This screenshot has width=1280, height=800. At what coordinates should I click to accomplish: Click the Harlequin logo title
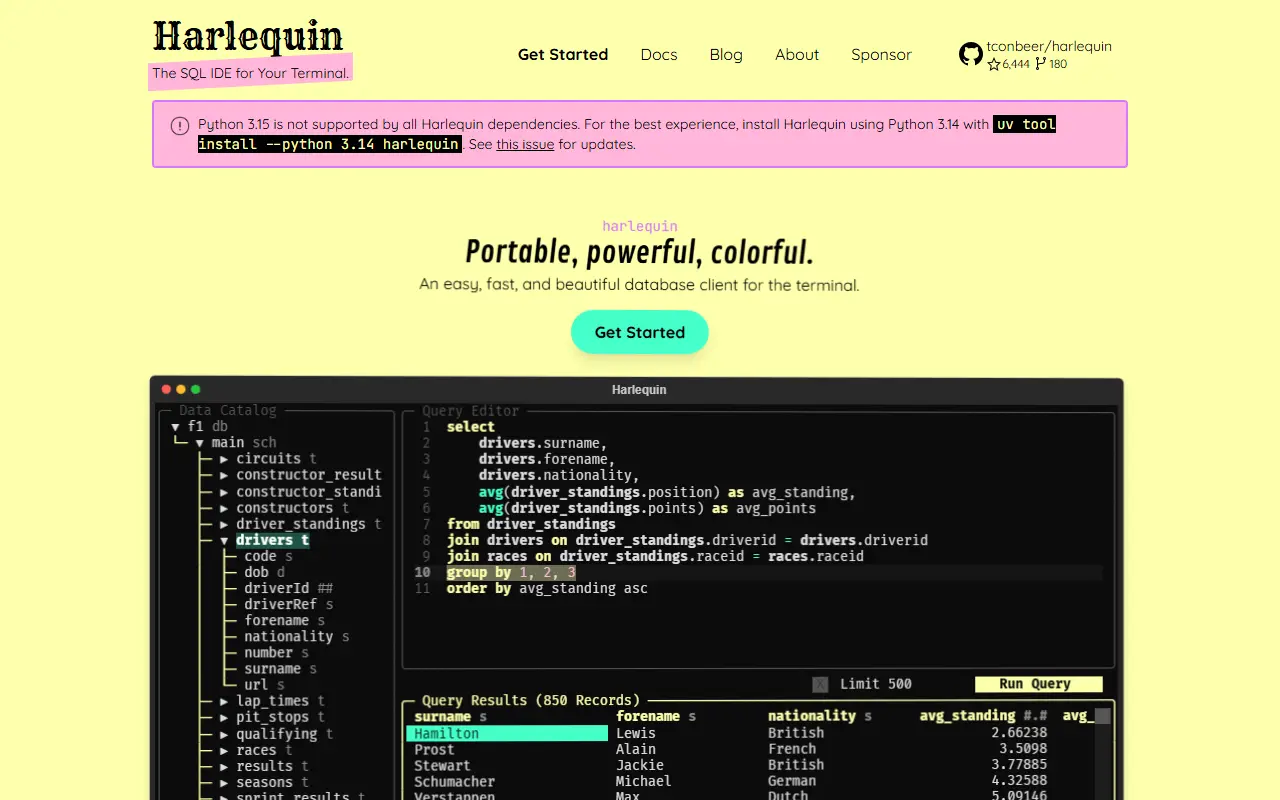(x=248, y=36)
